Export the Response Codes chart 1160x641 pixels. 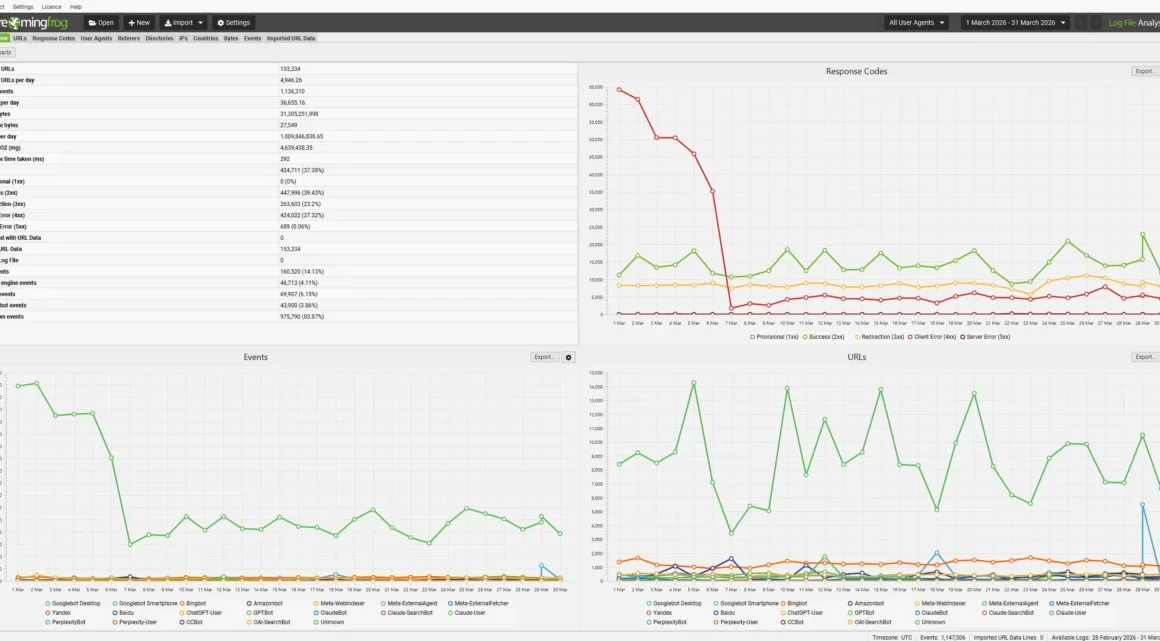(x=1145, y=71)
